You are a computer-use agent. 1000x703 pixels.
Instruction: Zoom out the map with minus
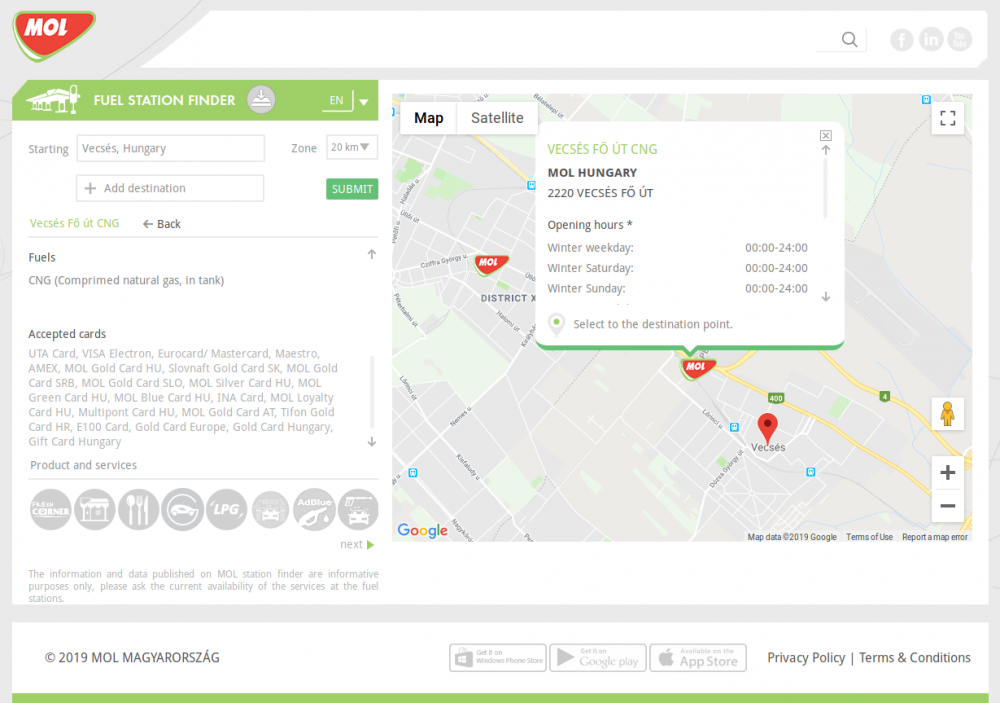coord(947,506)
